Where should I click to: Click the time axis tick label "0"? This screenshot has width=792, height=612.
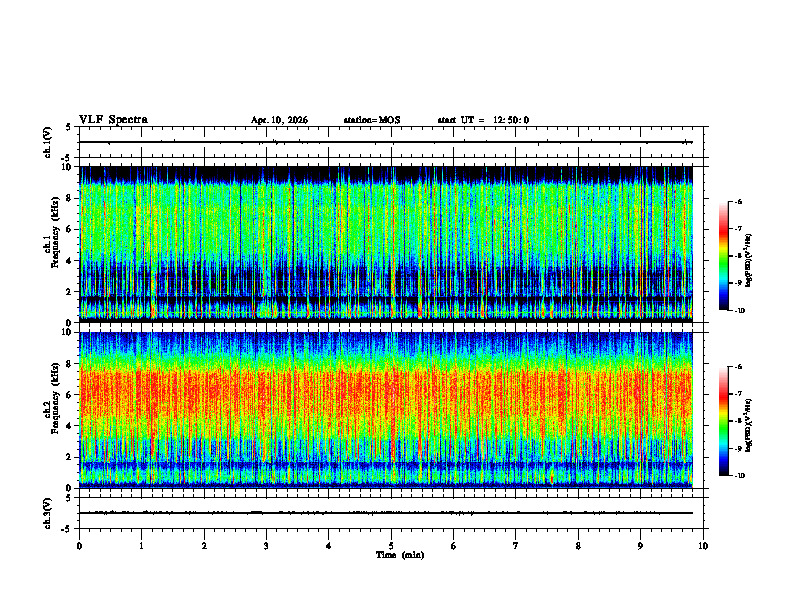point(79,546)
